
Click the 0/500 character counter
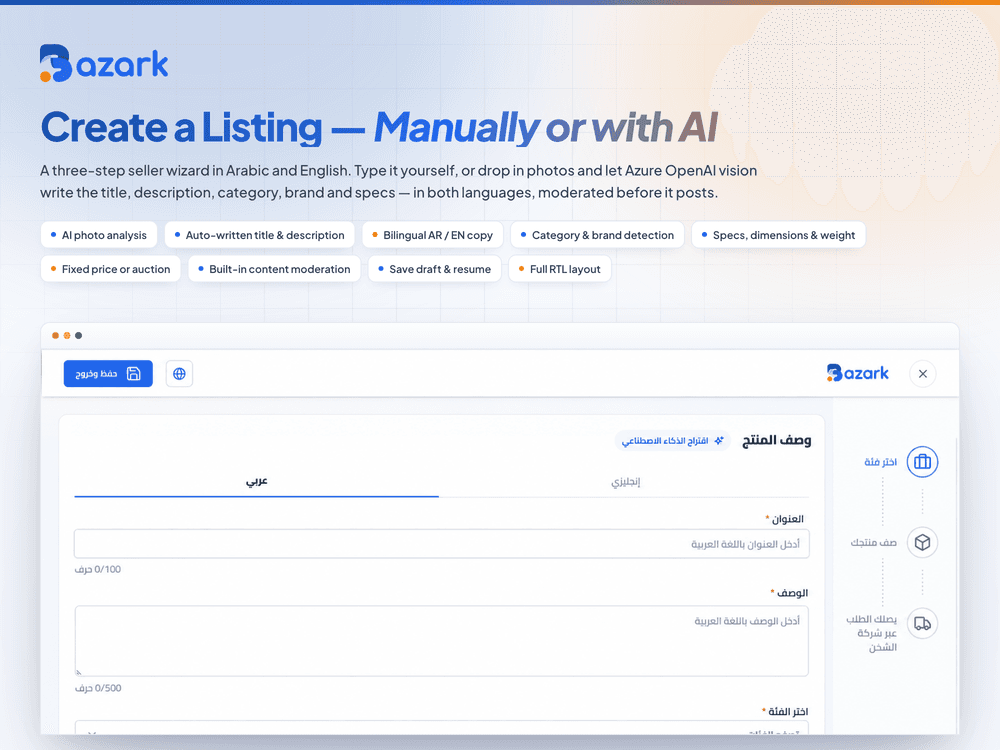98,688
